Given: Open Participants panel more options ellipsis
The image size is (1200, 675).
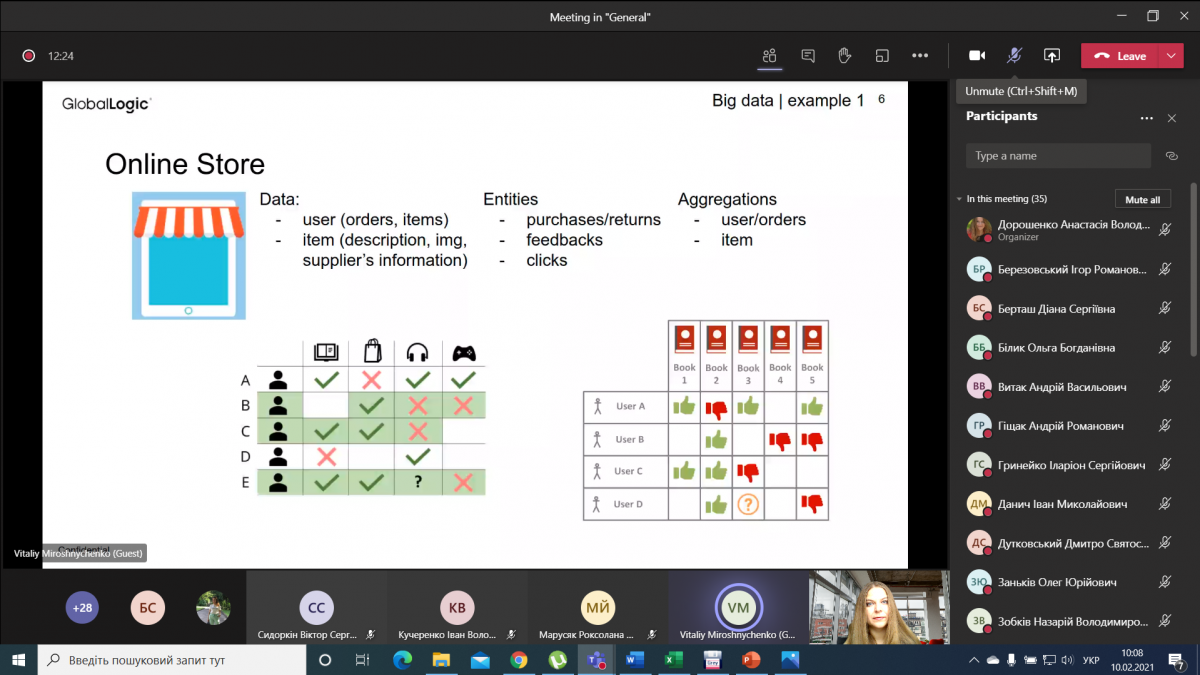Looking at the screenshot, I should tap(1146, 118).
